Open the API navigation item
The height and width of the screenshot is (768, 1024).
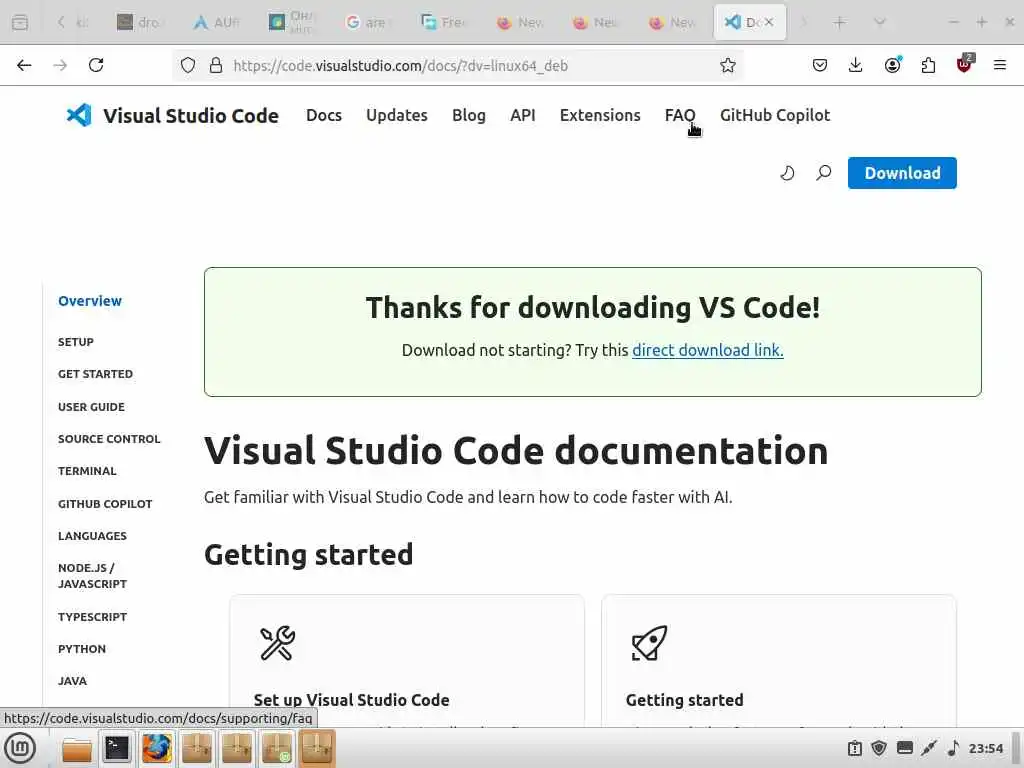[522, 116]
